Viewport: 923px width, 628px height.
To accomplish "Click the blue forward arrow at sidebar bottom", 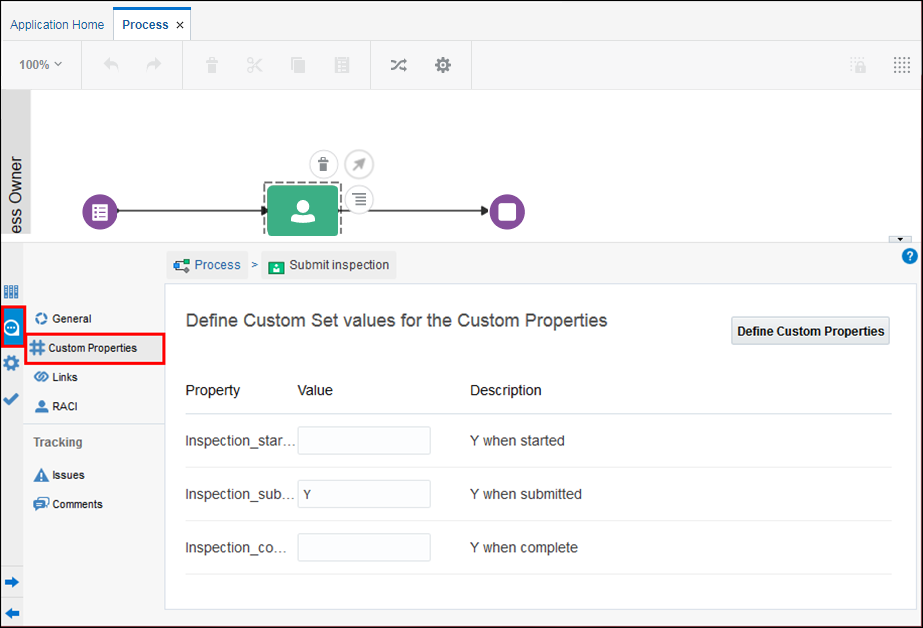I will point(11,581).
